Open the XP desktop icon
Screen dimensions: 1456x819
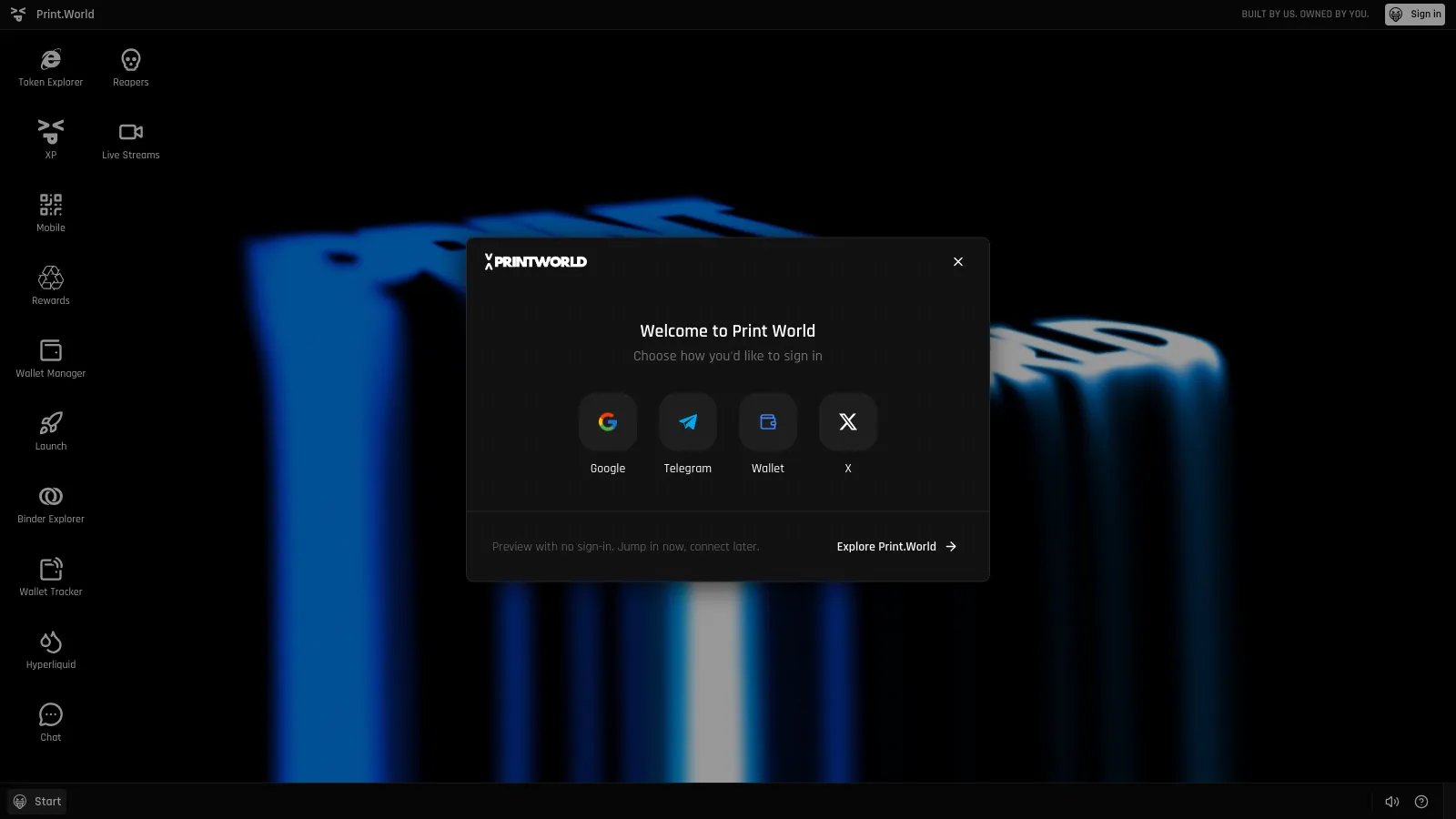(x=51, y=140)
